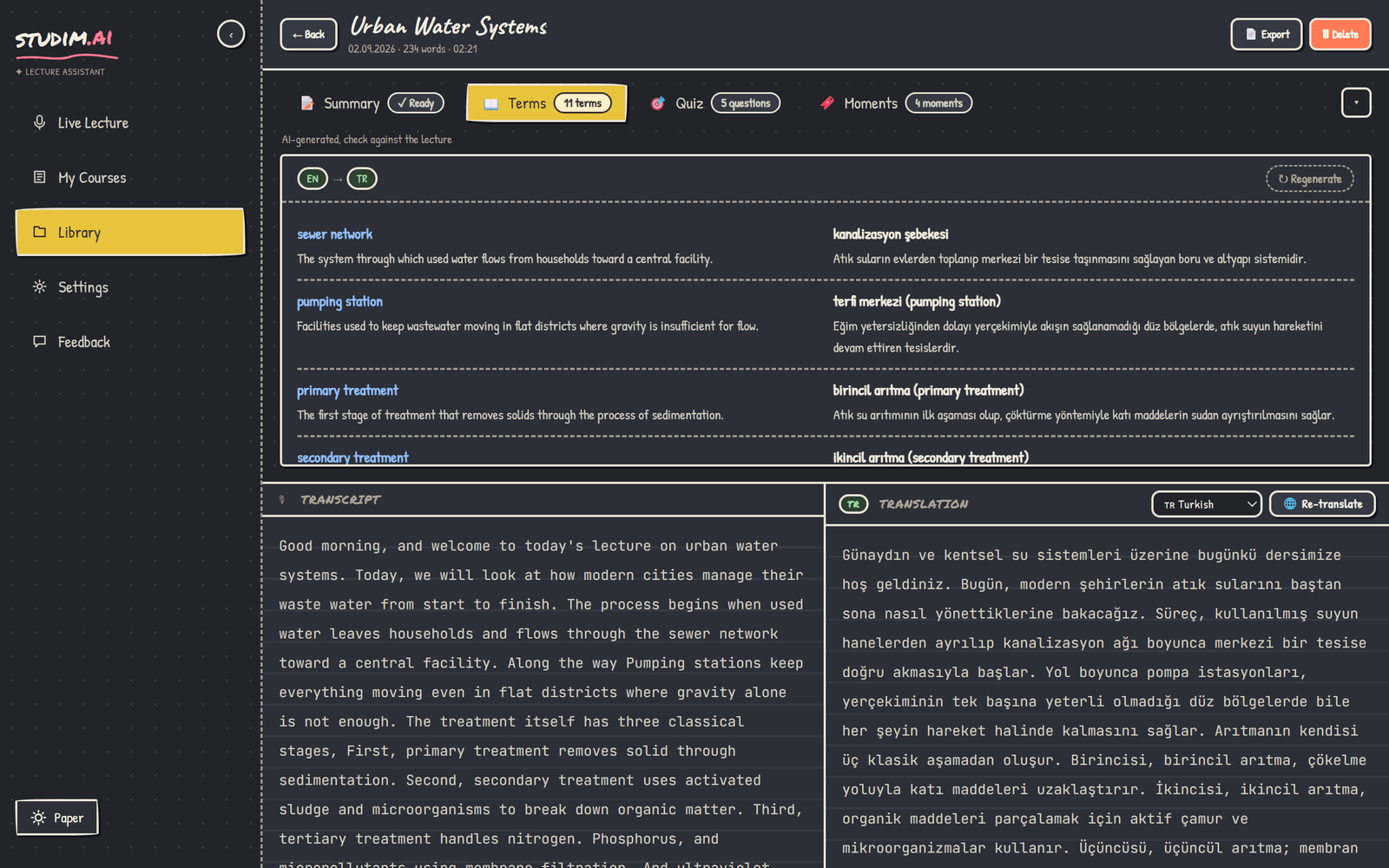Click the gear icon beside Settings
This screenshot has height=868, width=1389.
[x=39, y=286]
